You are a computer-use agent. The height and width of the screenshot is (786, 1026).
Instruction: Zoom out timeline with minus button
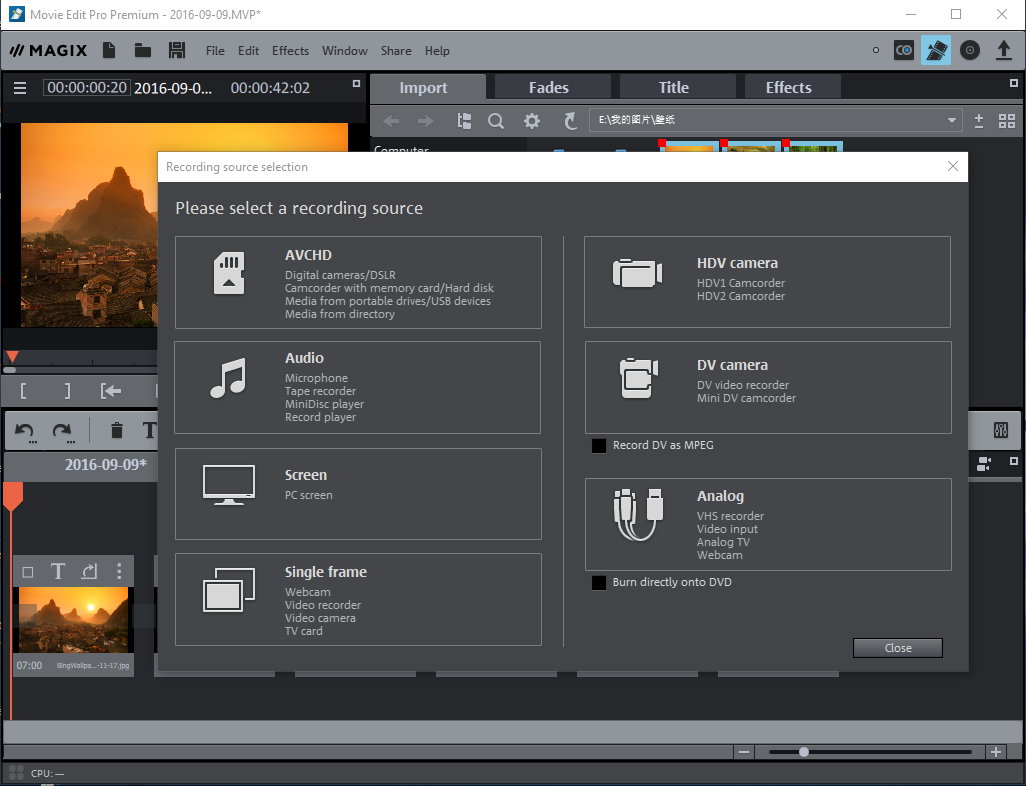(744, 752)
